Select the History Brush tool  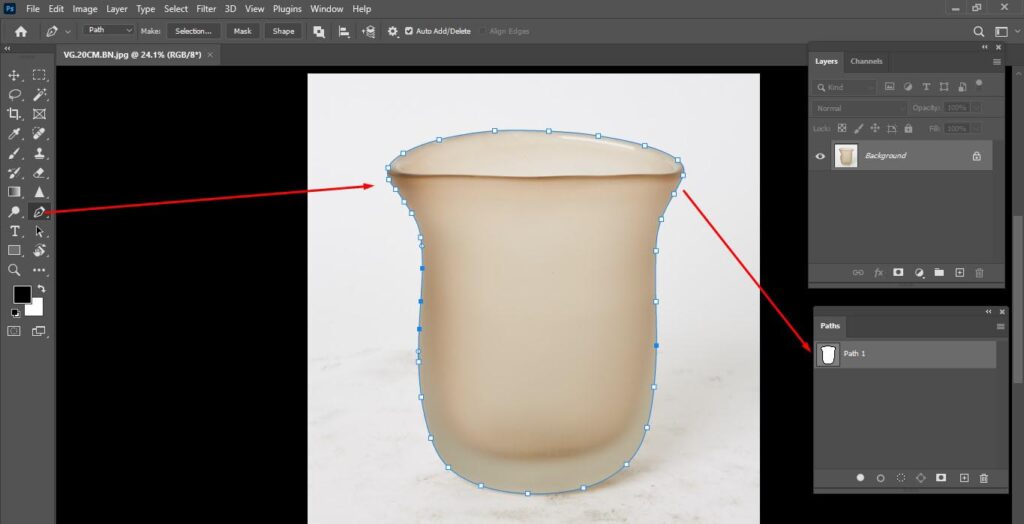click(14, 172)
